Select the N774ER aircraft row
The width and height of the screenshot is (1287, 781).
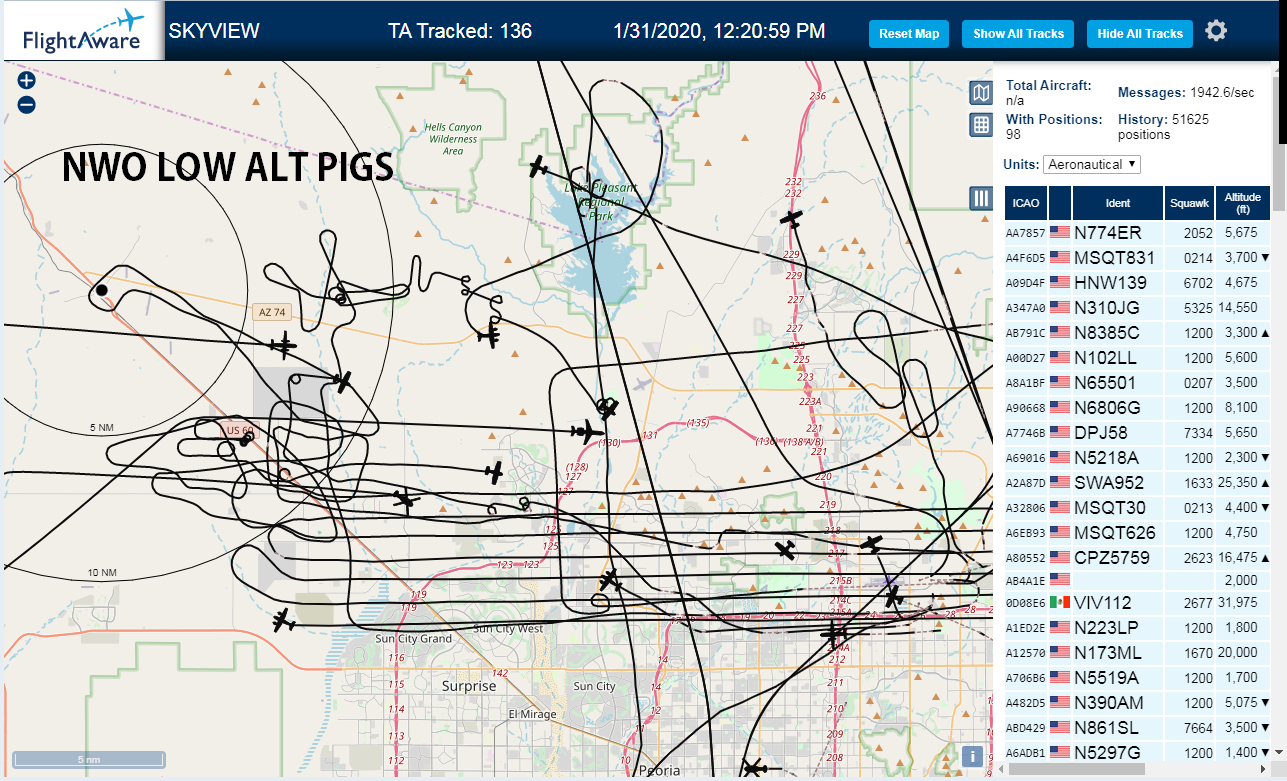(1138, 233)
